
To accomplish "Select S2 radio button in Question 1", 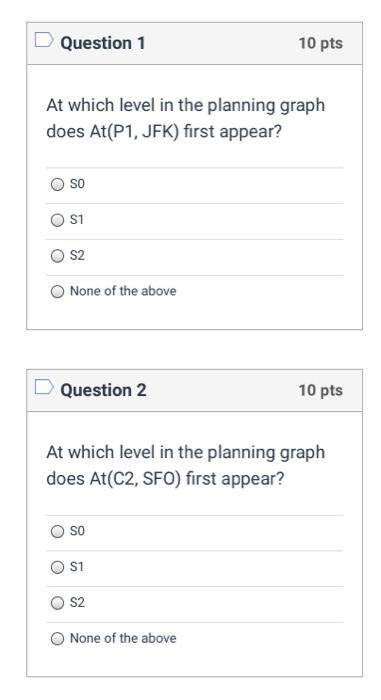I will 57,256.
